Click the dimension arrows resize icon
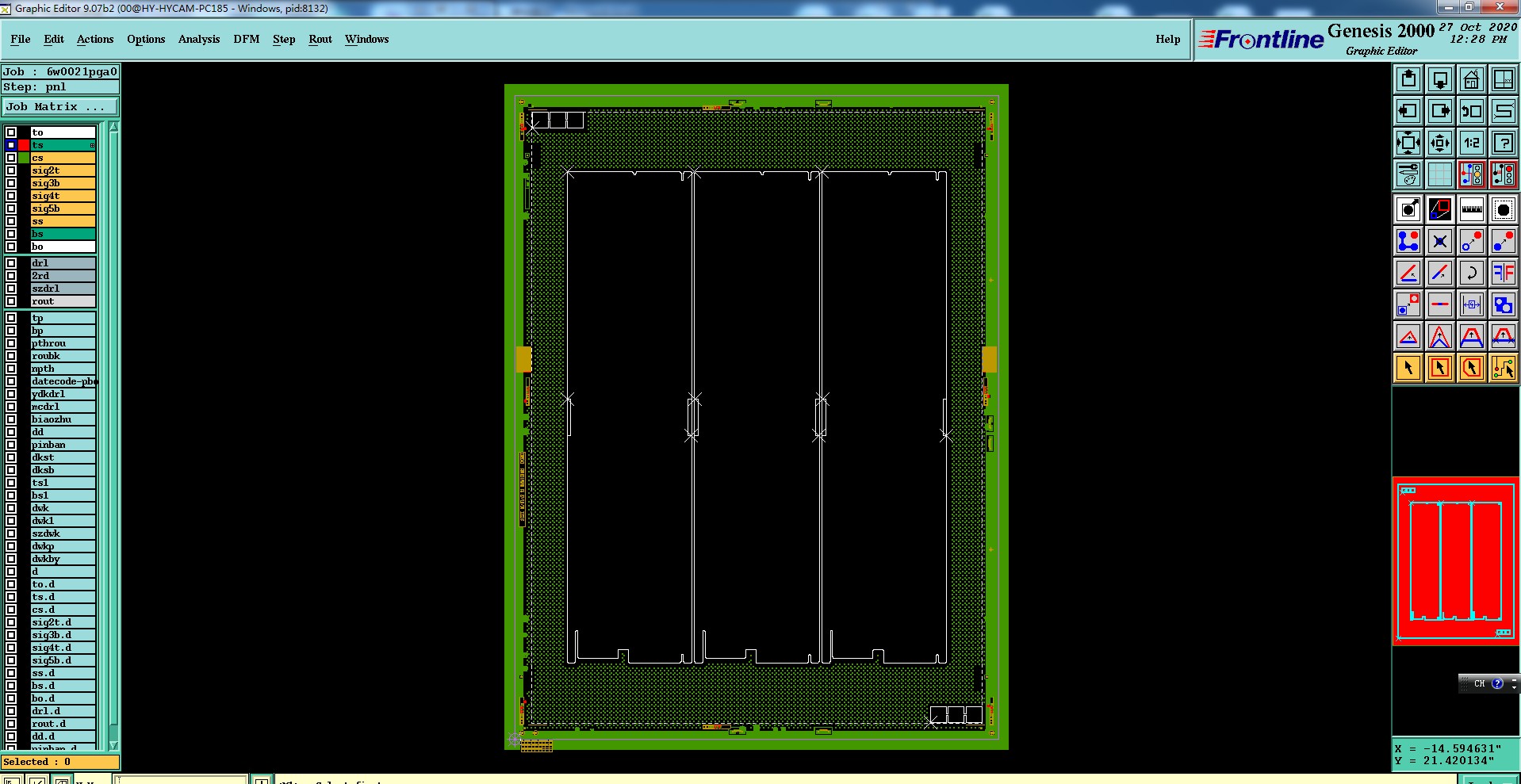 [x=1472, y=304]
